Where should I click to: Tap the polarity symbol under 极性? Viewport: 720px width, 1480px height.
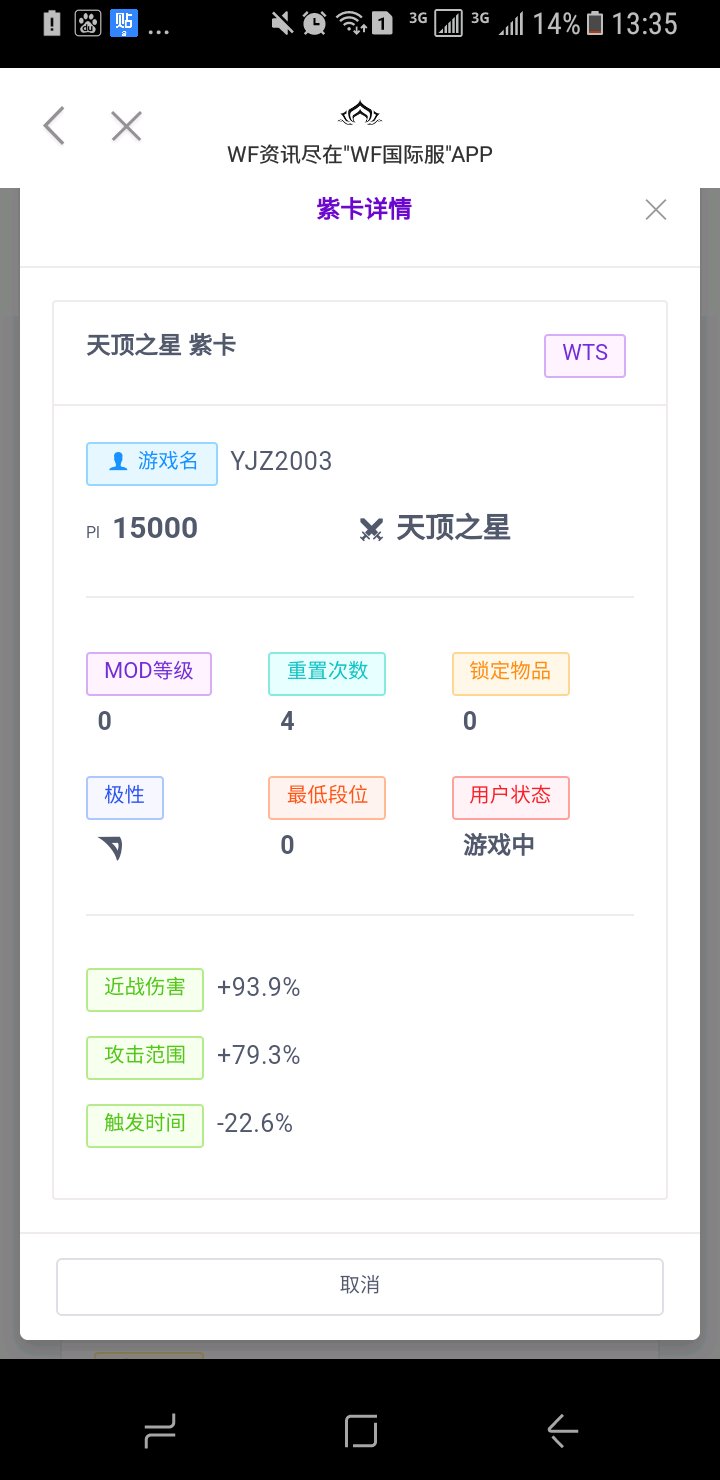[x=111, y=848]
